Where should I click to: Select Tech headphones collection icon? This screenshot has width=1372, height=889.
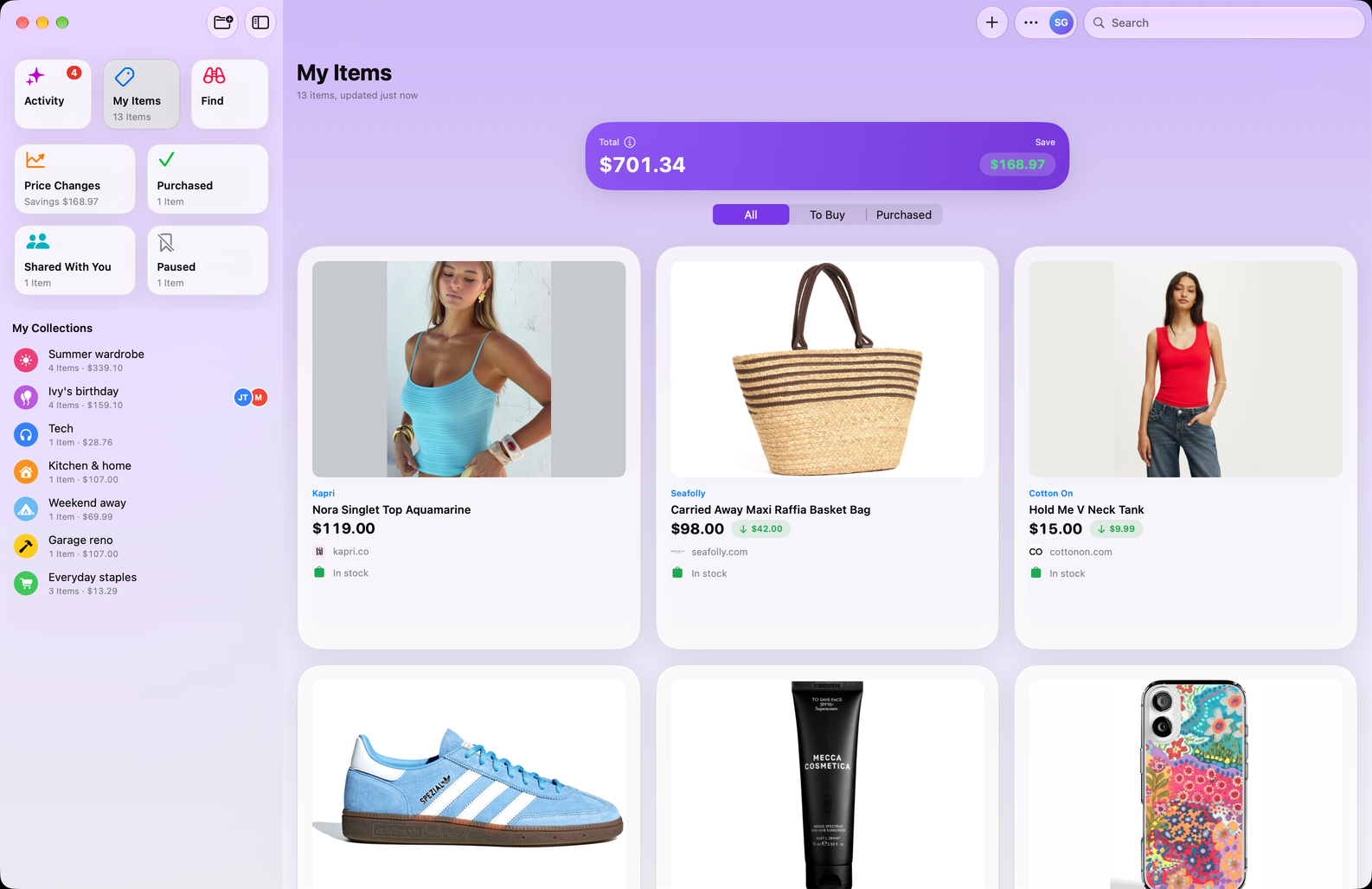click(26, 434)
